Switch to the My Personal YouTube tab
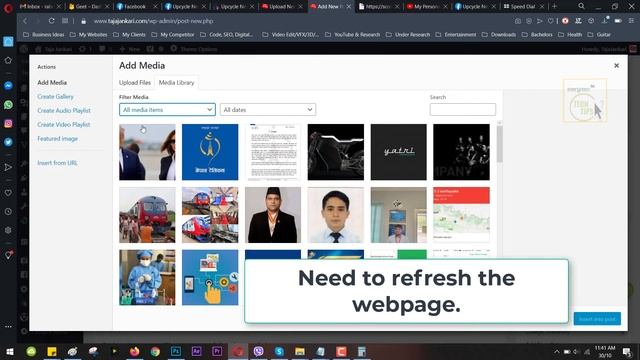Viewport: 640px width, 360px height. click(426, 7)
